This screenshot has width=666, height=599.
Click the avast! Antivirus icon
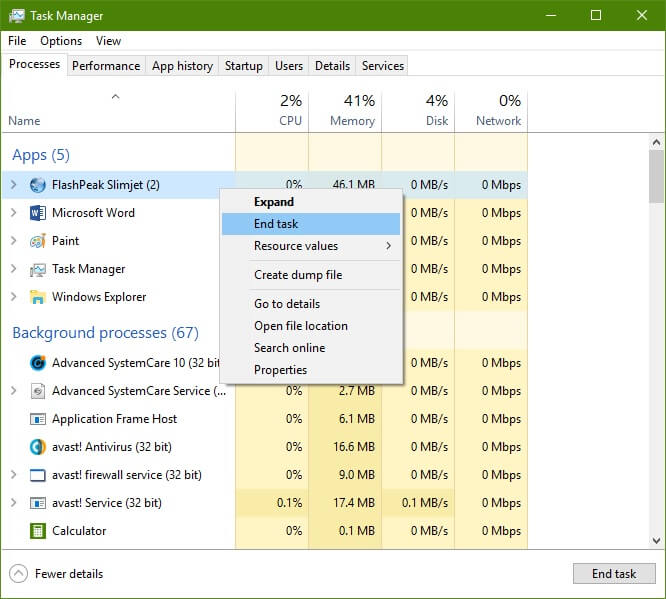coord(37,447)
